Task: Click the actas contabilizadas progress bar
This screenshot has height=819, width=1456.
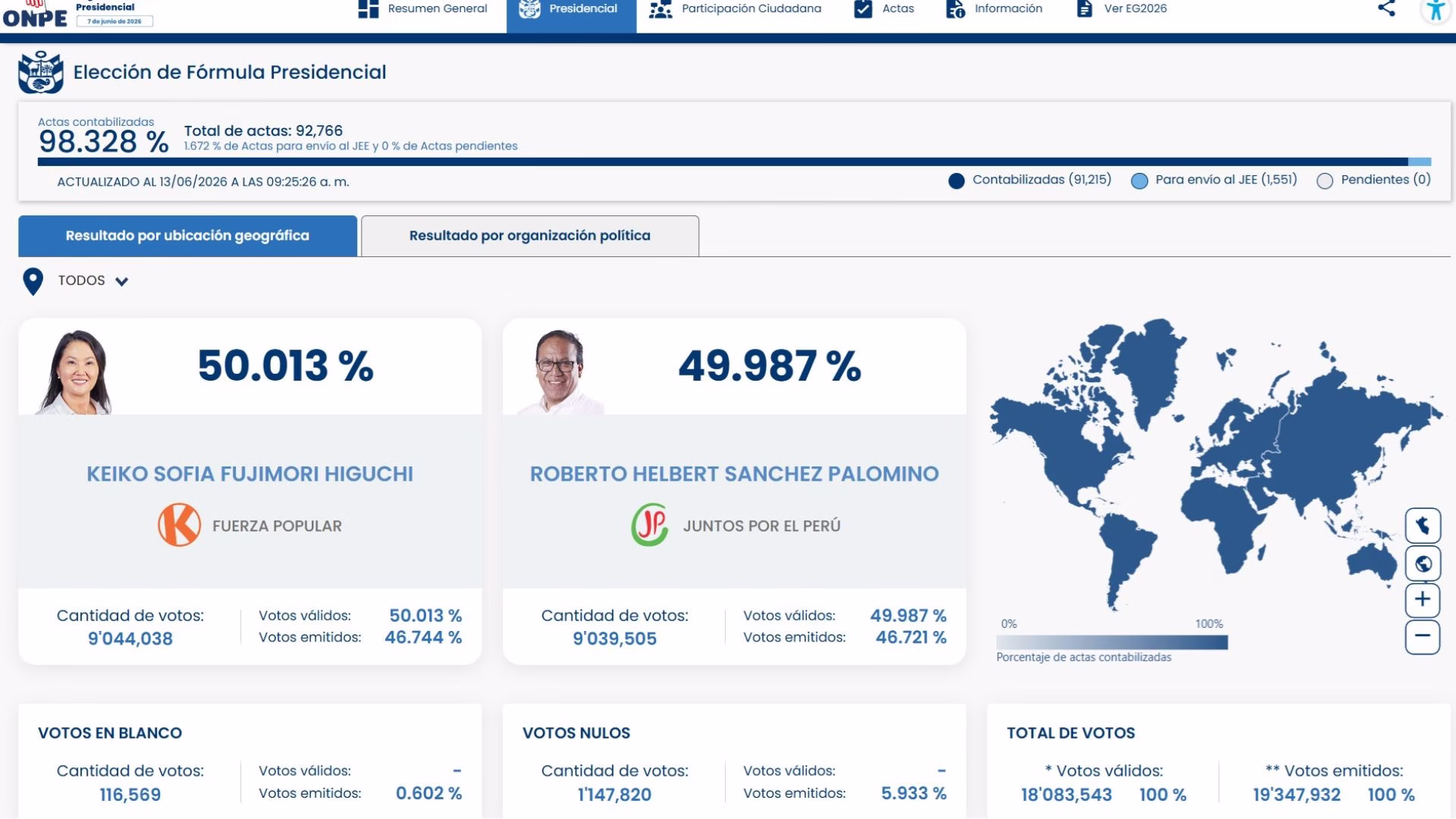Action: coord(734,162)
